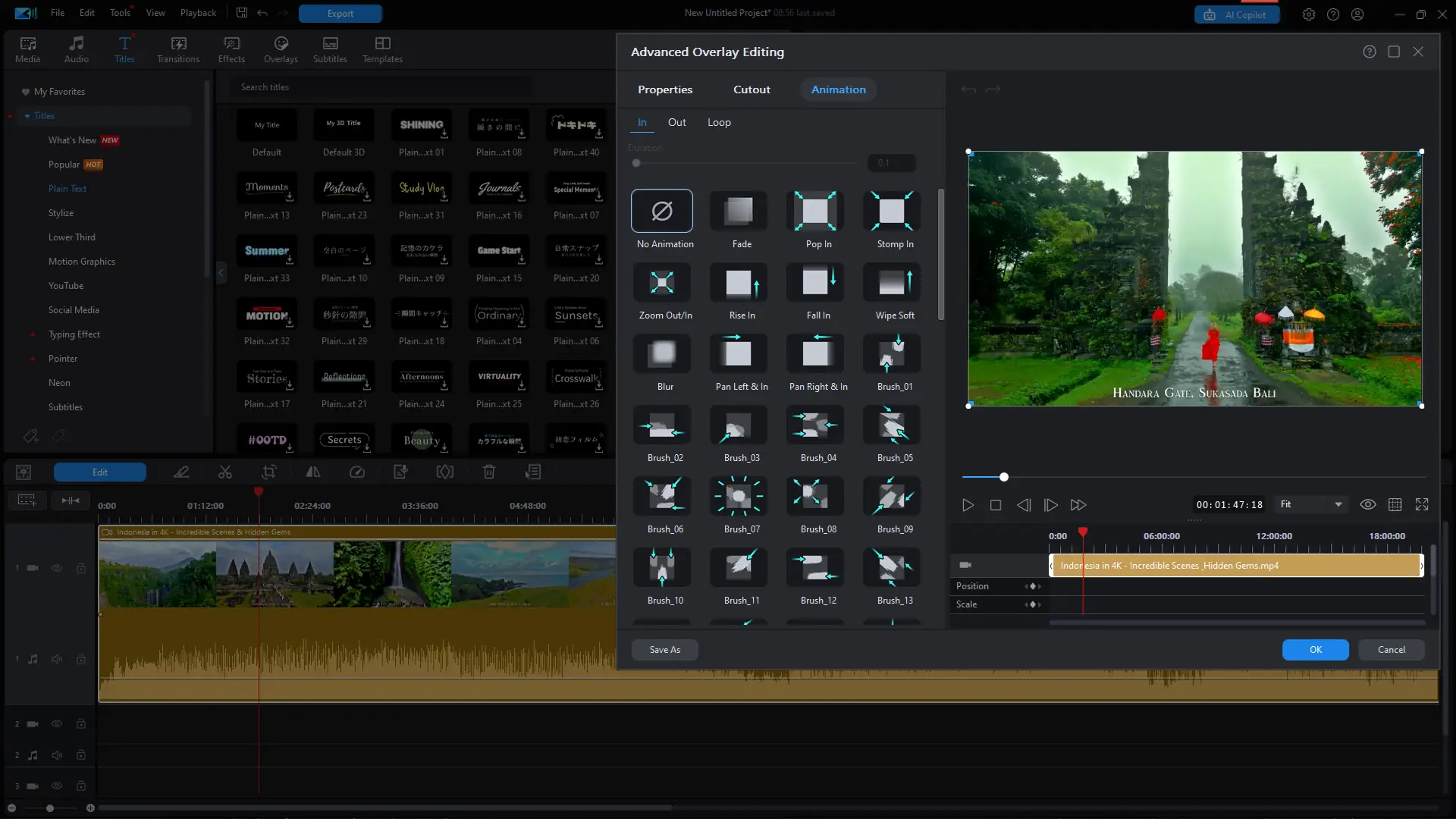Toggle the preview eye visibility icon

1367,505
